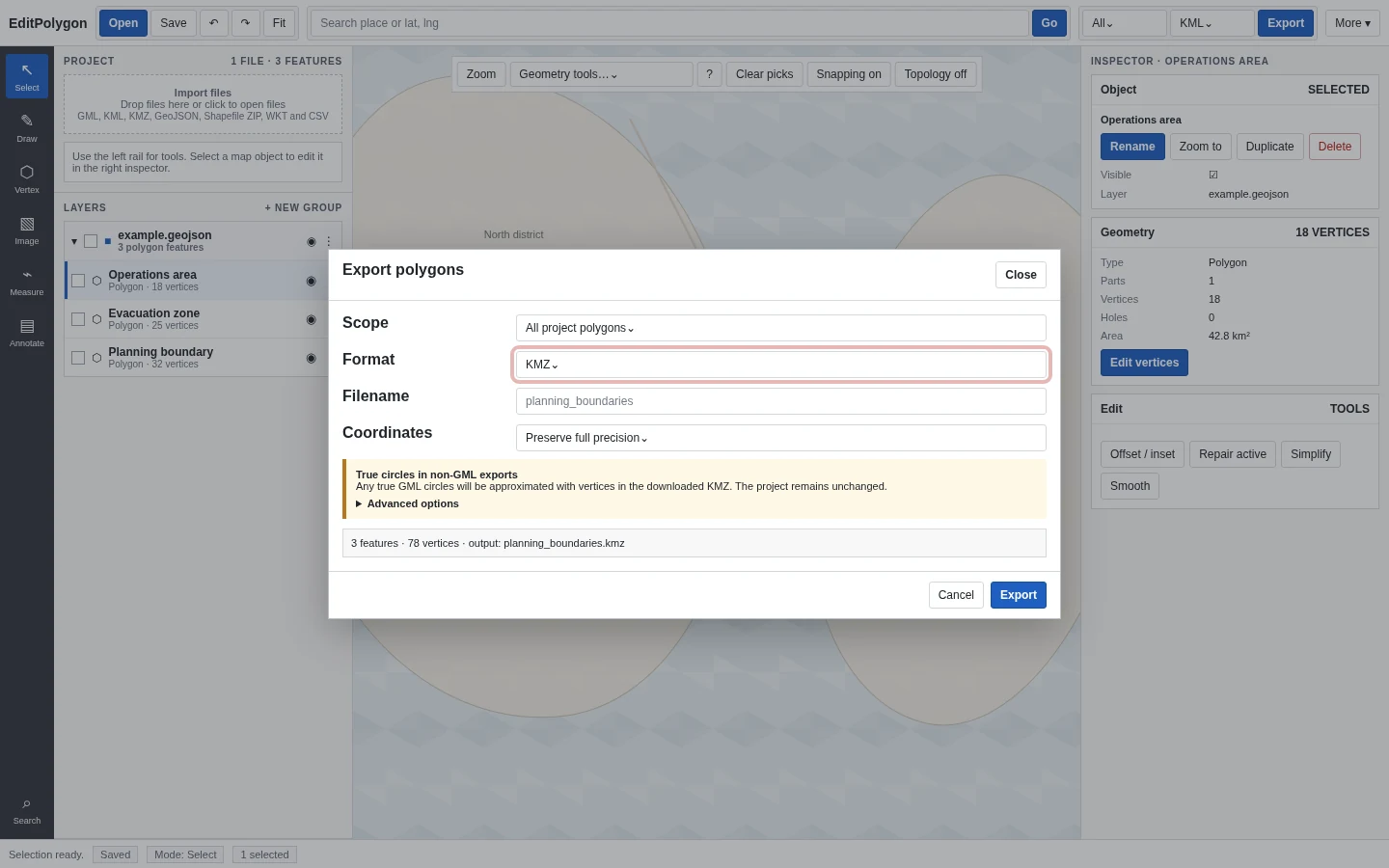The height and width of the screenshot is (868, 1389).
Task: Click New Group in Layers panel
Action: click(304, 207)
